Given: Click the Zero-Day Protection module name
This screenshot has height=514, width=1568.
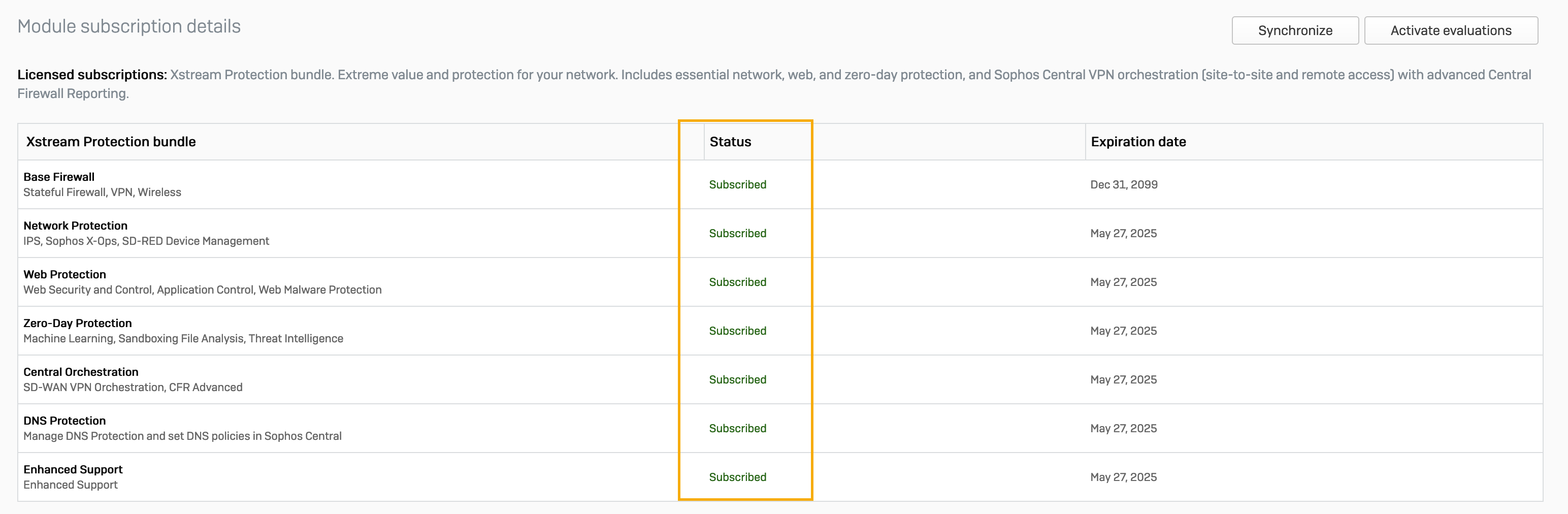Looking at the screenshot, I should (77, 323).
